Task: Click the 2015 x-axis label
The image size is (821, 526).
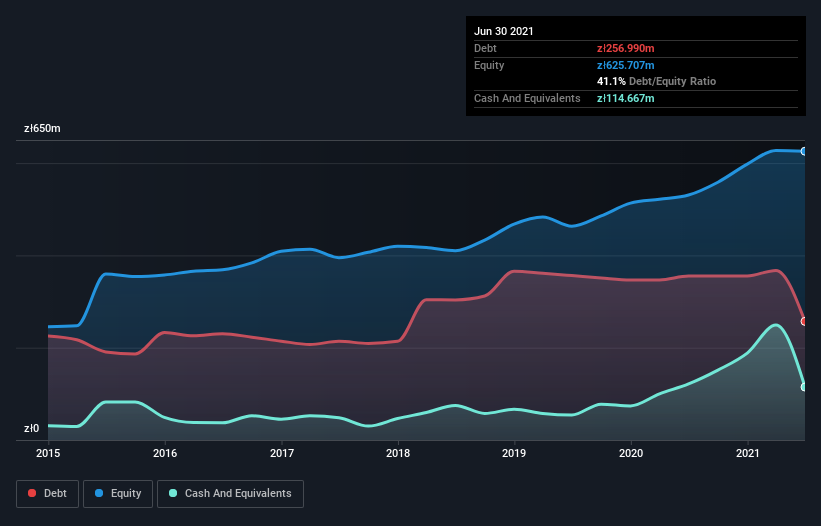Action: coord(48,453)
